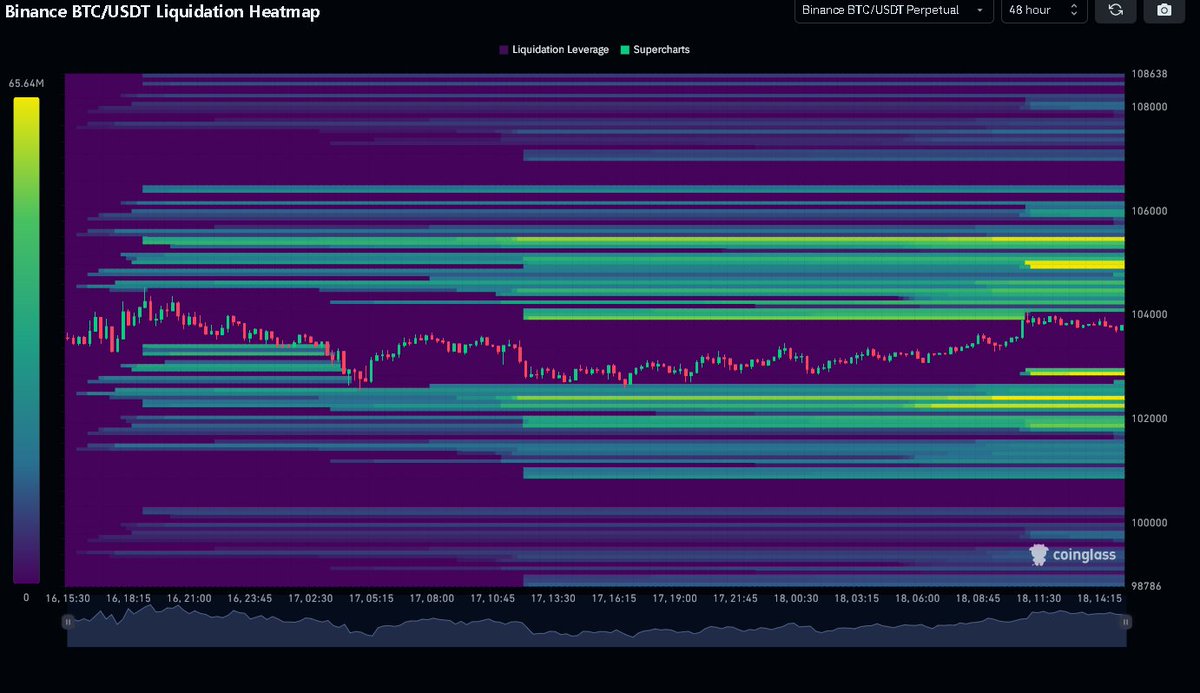Click the purple Liquidation Leverage legend swatch

coord(503,49)
